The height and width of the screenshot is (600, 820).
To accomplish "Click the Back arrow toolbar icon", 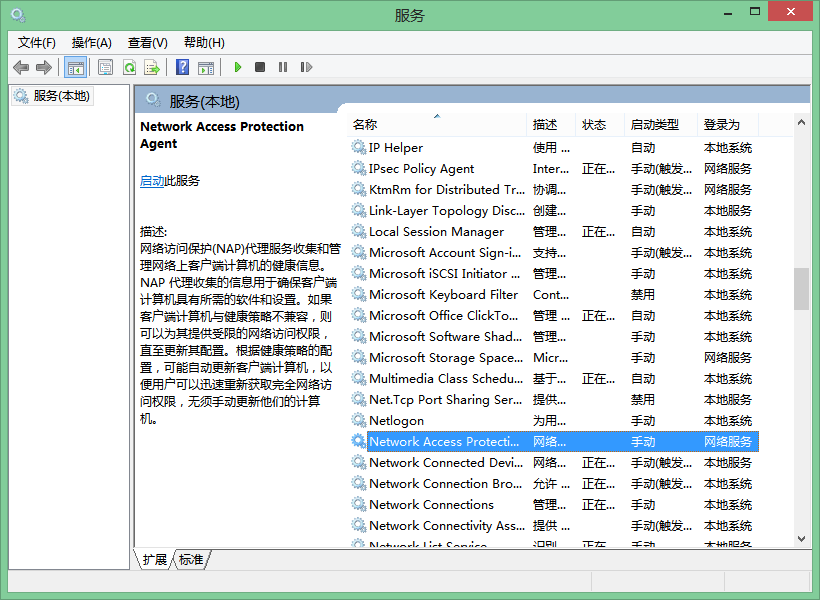I will point(21,67).
